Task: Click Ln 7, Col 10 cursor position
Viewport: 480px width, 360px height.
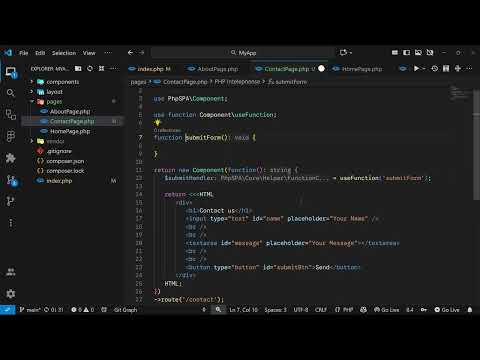Action: point(244,310)
